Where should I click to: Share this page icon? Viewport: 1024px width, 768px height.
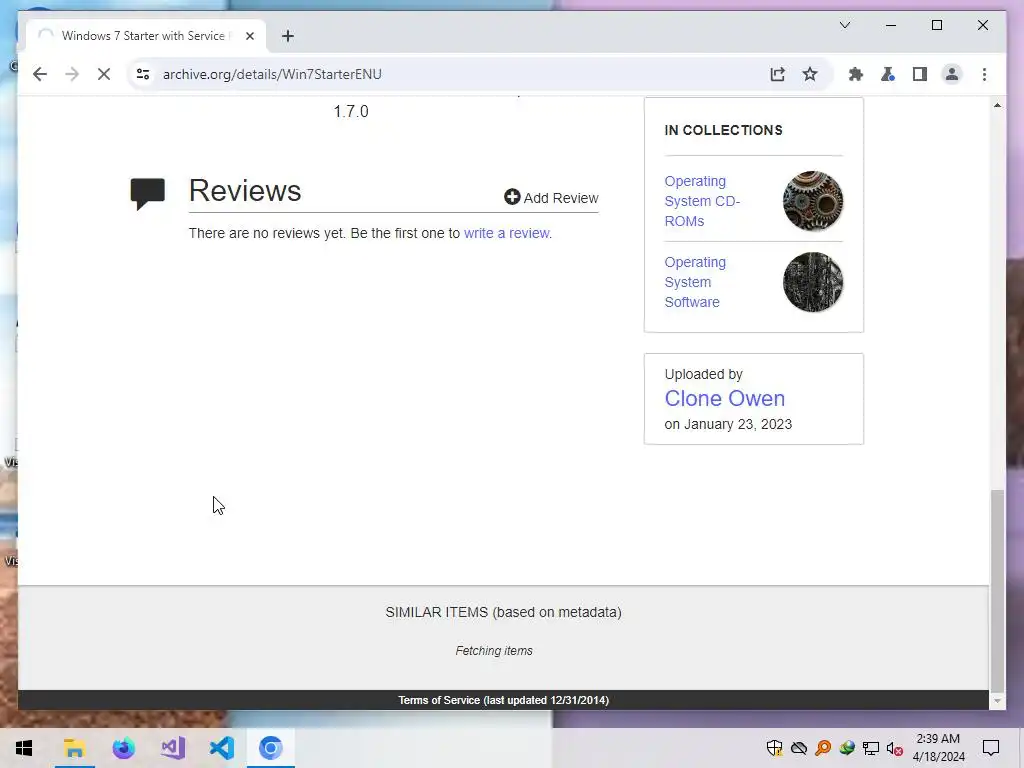click(x=777, y=74)
